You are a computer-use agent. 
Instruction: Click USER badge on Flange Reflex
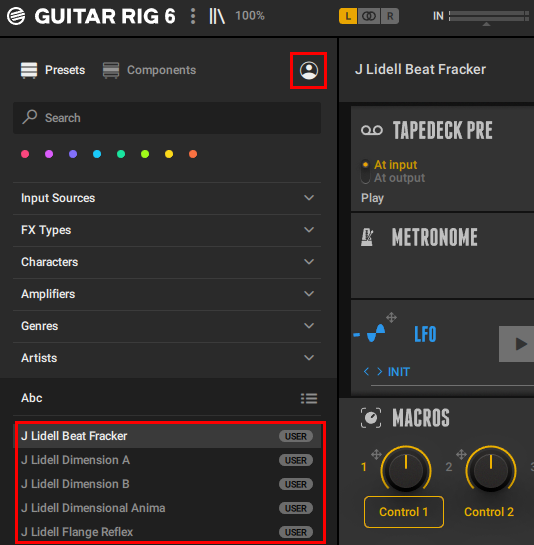click(x=296, y=532)
